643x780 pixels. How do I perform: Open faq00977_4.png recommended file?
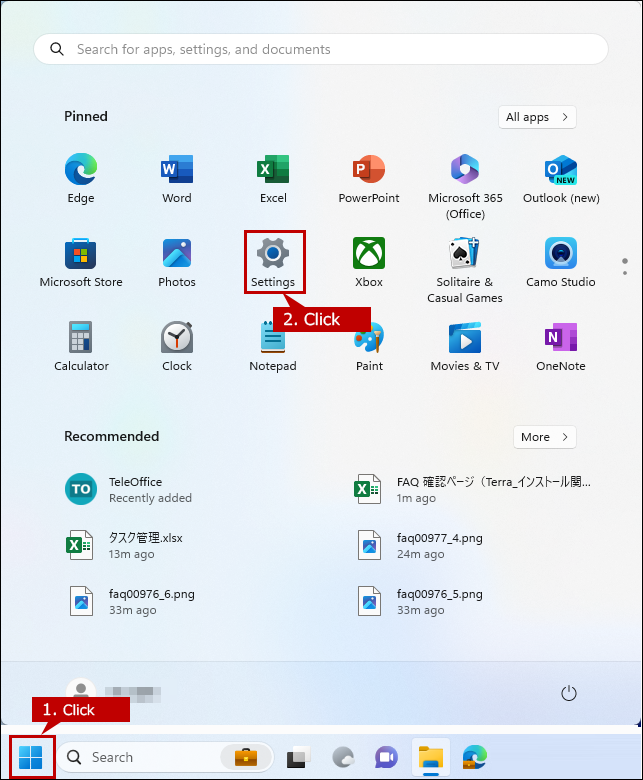click(x=419, y=545)
